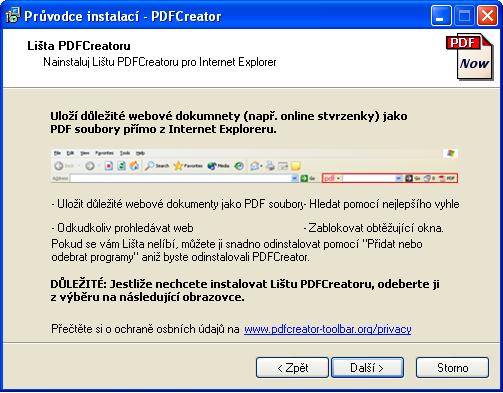
Task: Go back with the Zpět button
Action: click(292, 368)
